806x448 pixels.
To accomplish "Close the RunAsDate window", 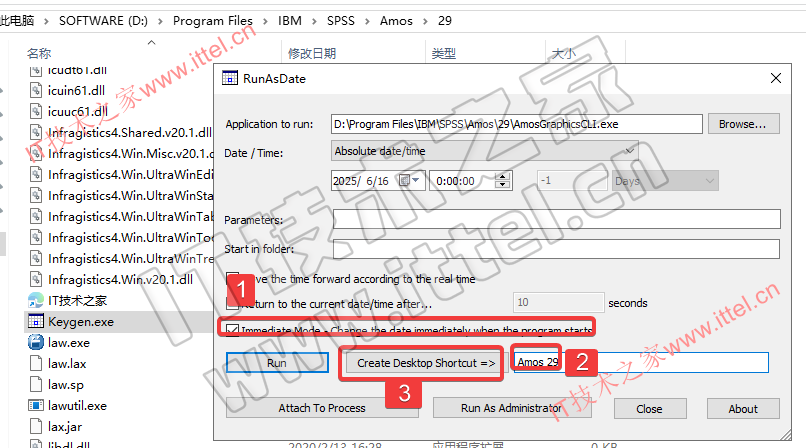I will pyautogui.click(x=776, y=78).
